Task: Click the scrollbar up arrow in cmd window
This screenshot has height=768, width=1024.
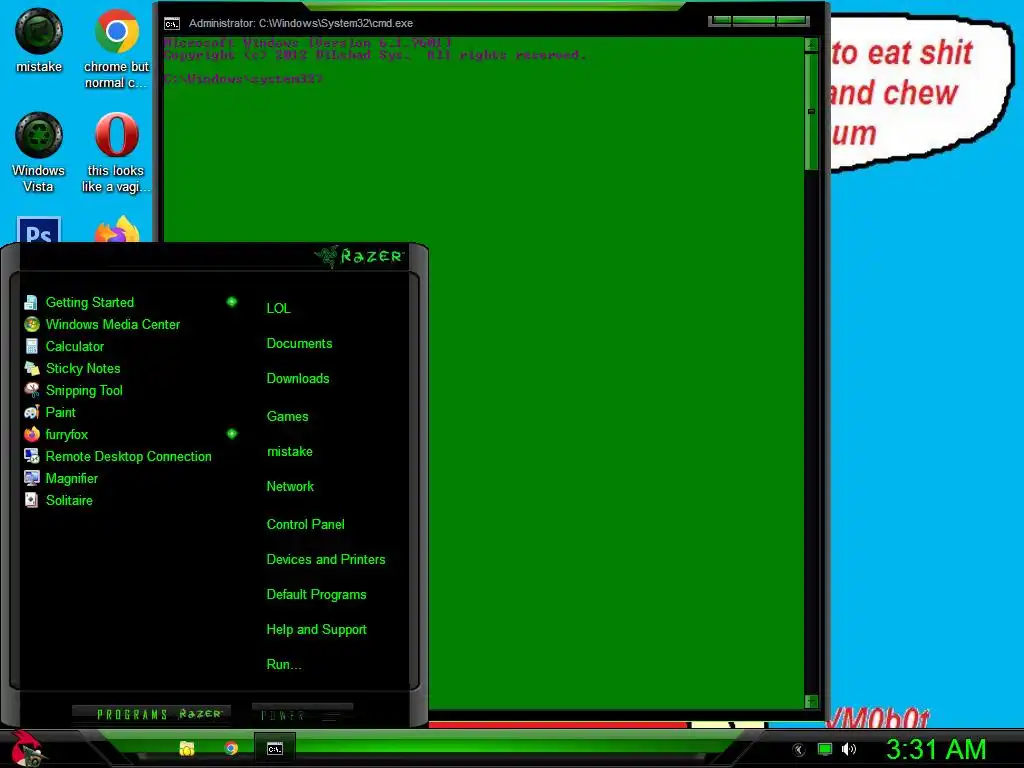Action: (811, 45)
